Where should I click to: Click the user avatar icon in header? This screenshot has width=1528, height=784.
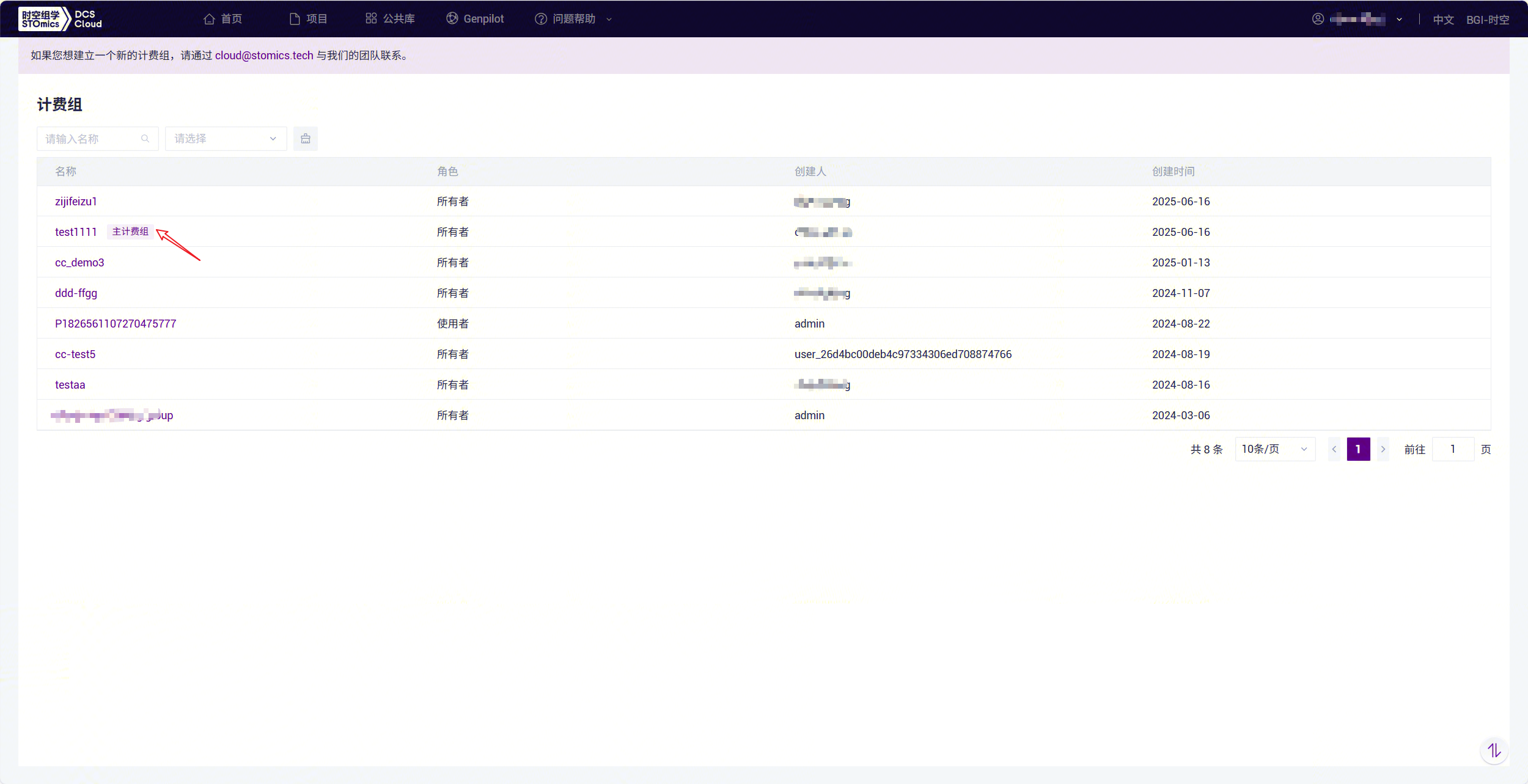[1318, 19]
